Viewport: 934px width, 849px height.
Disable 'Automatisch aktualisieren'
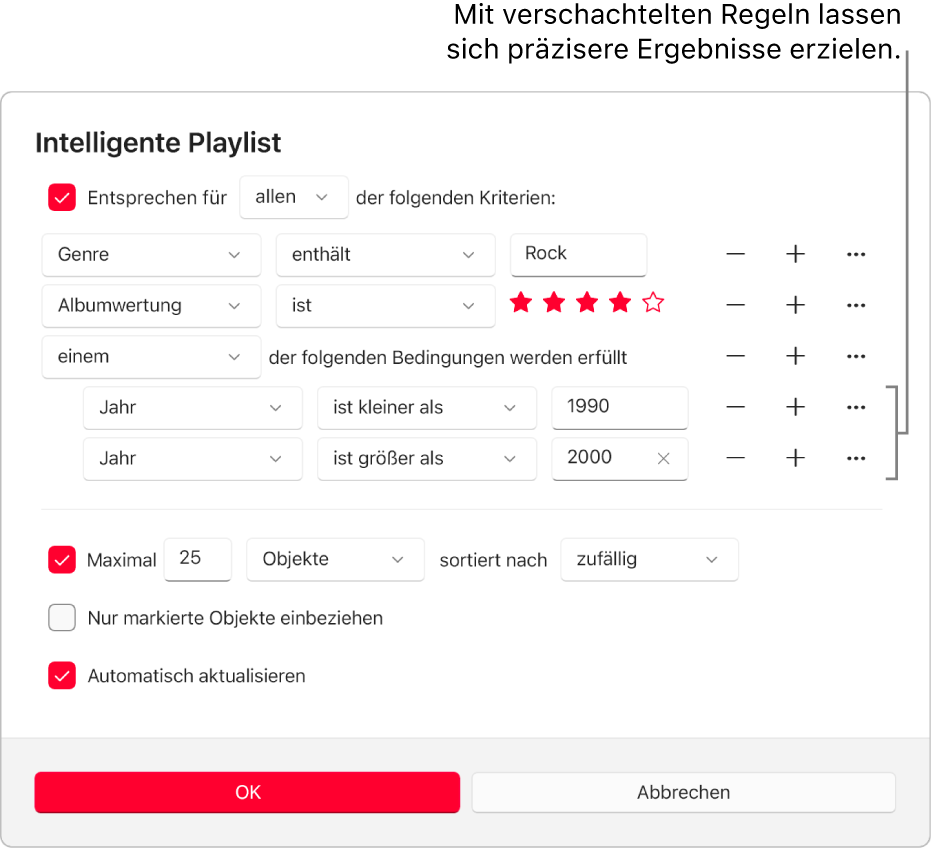(x=62, y=676)
